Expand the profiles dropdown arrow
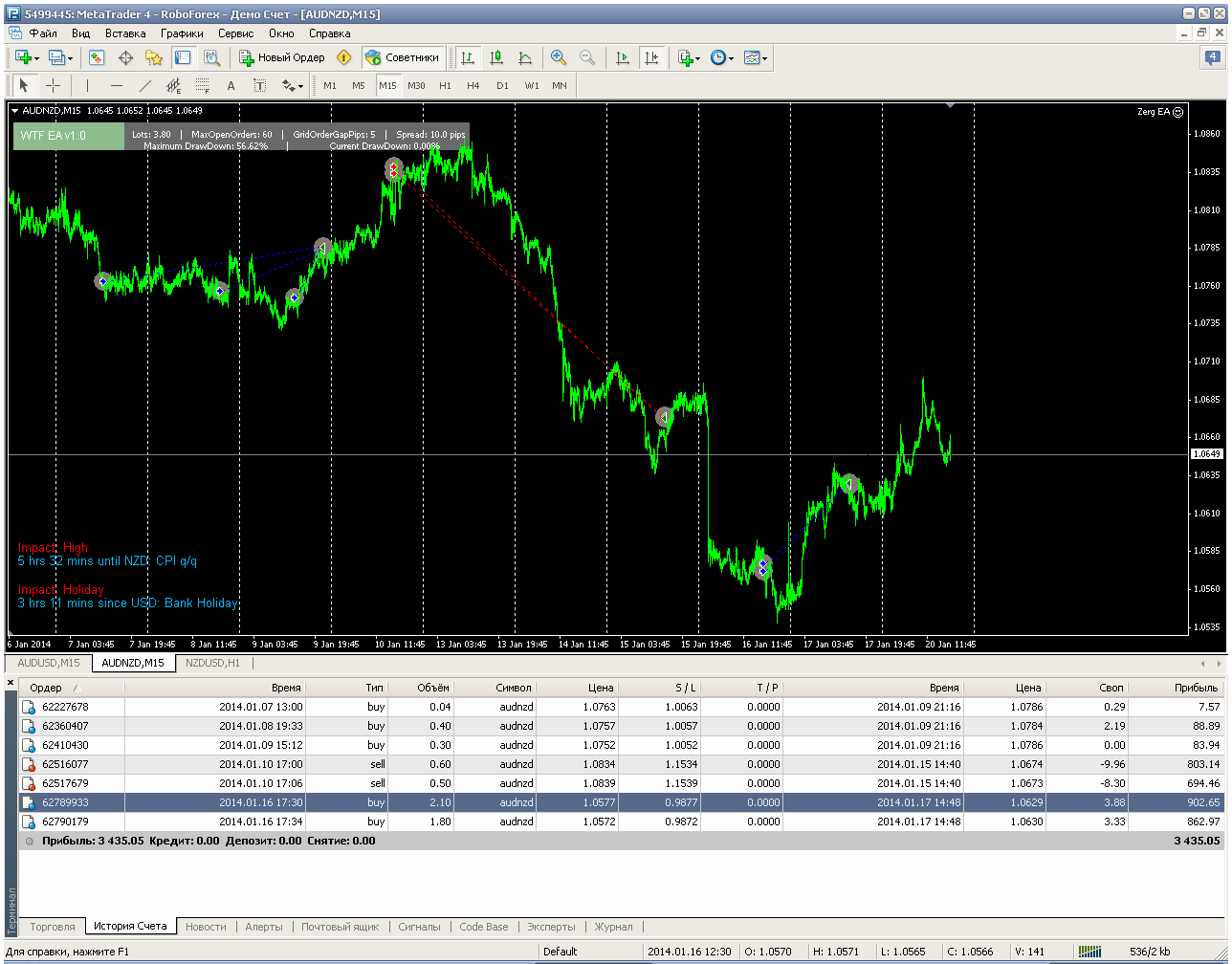This screenshot has width=1232, height=964. [x=70, y=58]
